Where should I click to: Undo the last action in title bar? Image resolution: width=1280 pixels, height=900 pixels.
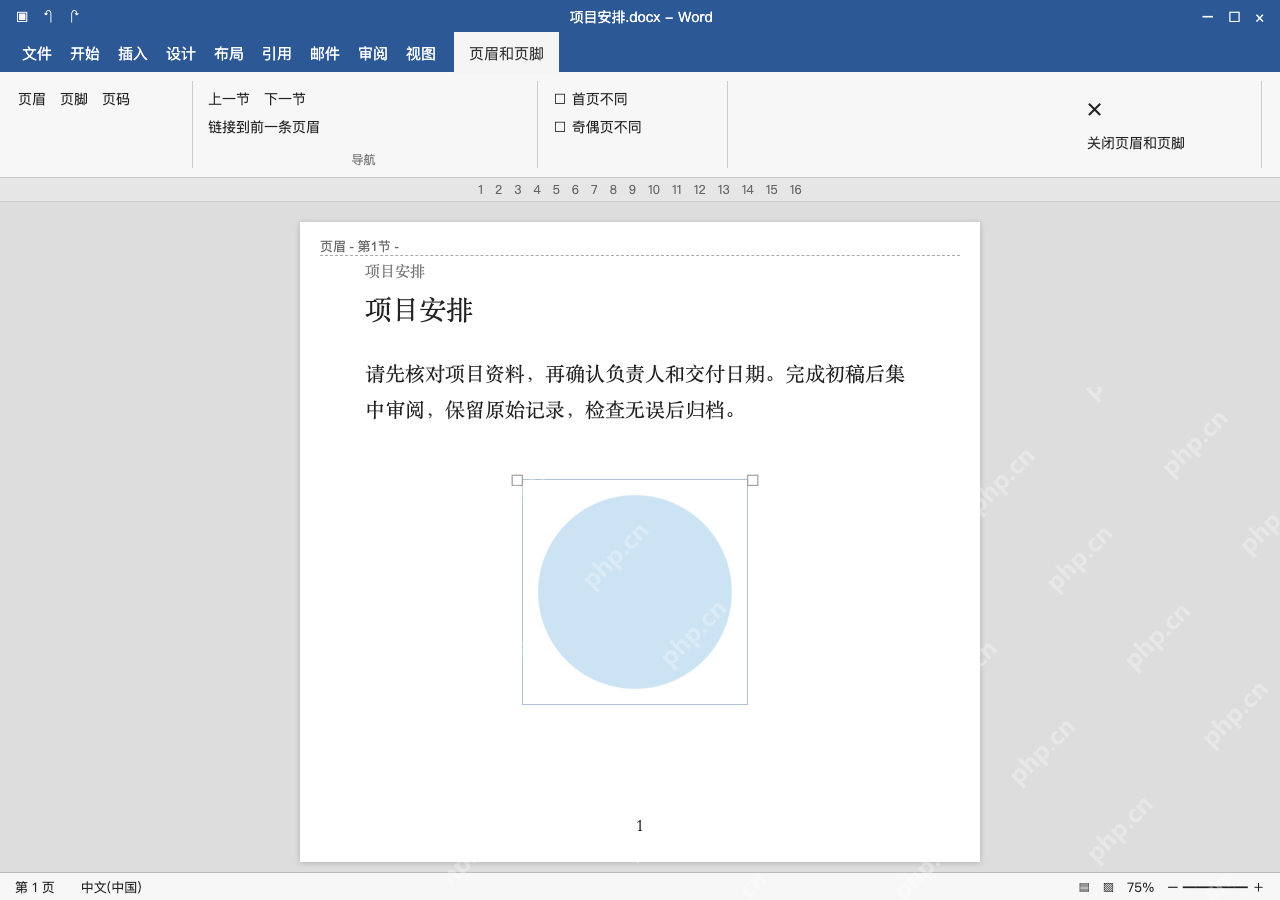pos(48,17)
